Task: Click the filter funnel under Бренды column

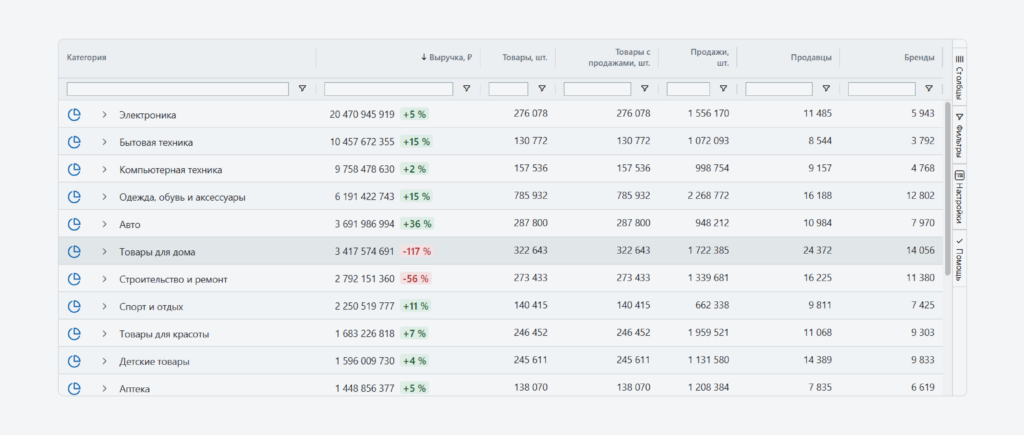Action: 927,89
